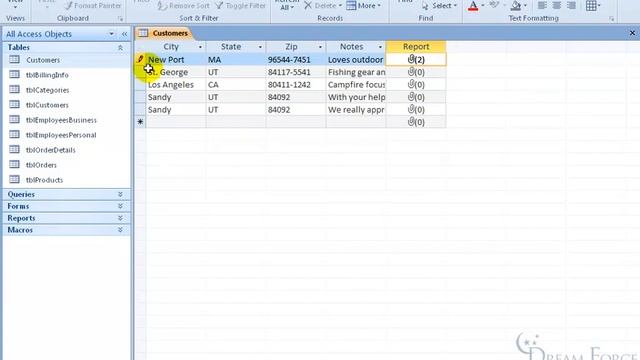Open the Text Formatting dialog launcher
Screen dimensions: 640x360
click(x=611, y=19)
